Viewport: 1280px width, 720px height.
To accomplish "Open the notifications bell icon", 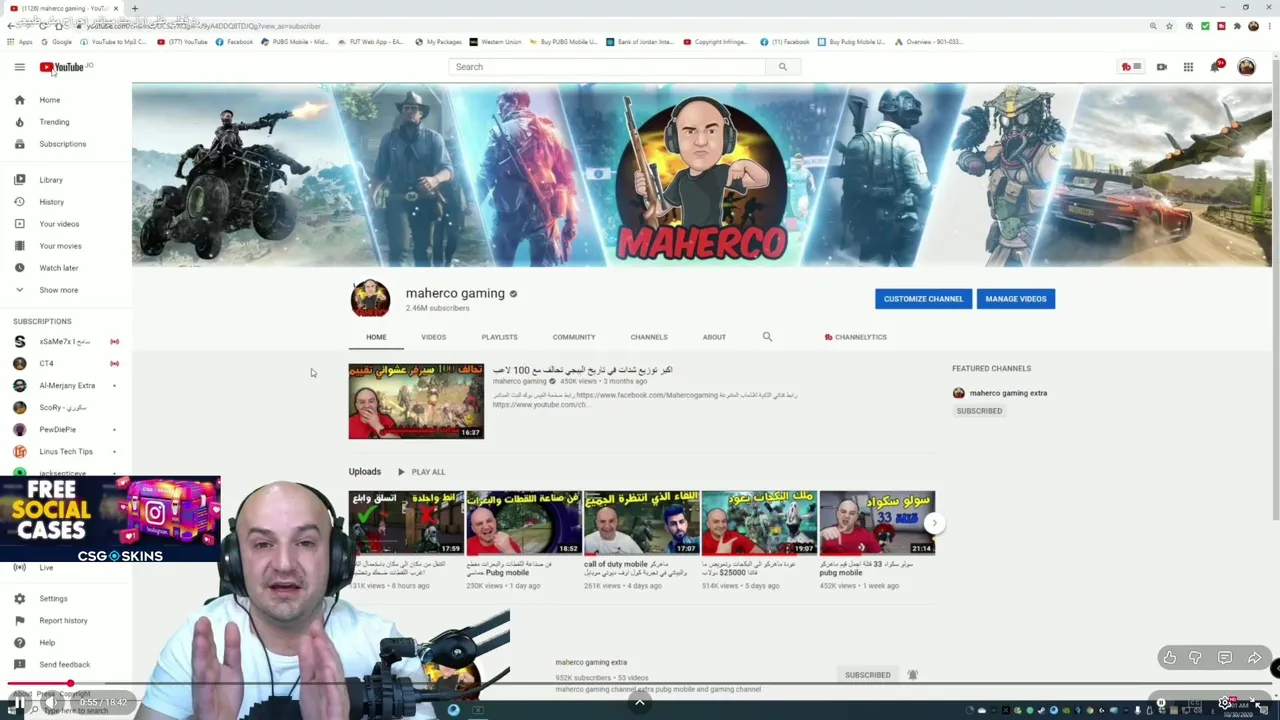I will (x=1216, y=67).
